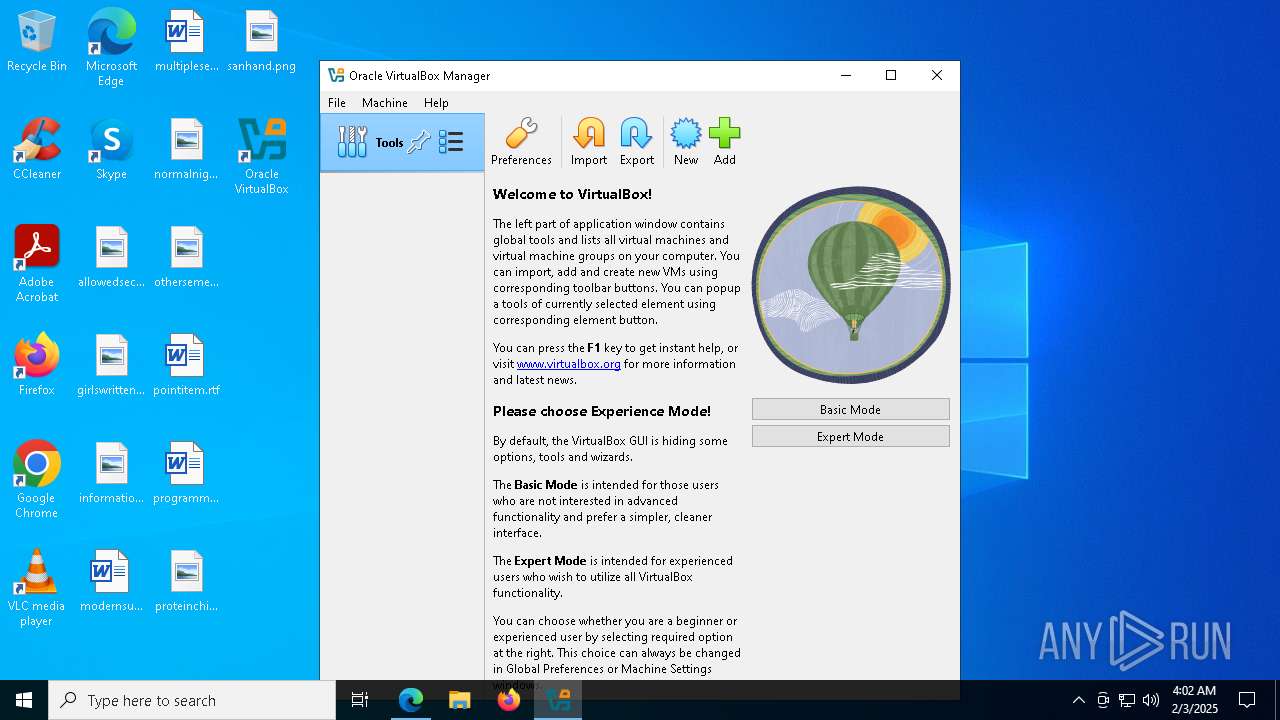
Task: Follow the www.virtualbox.org link
Action: (569, 364)
